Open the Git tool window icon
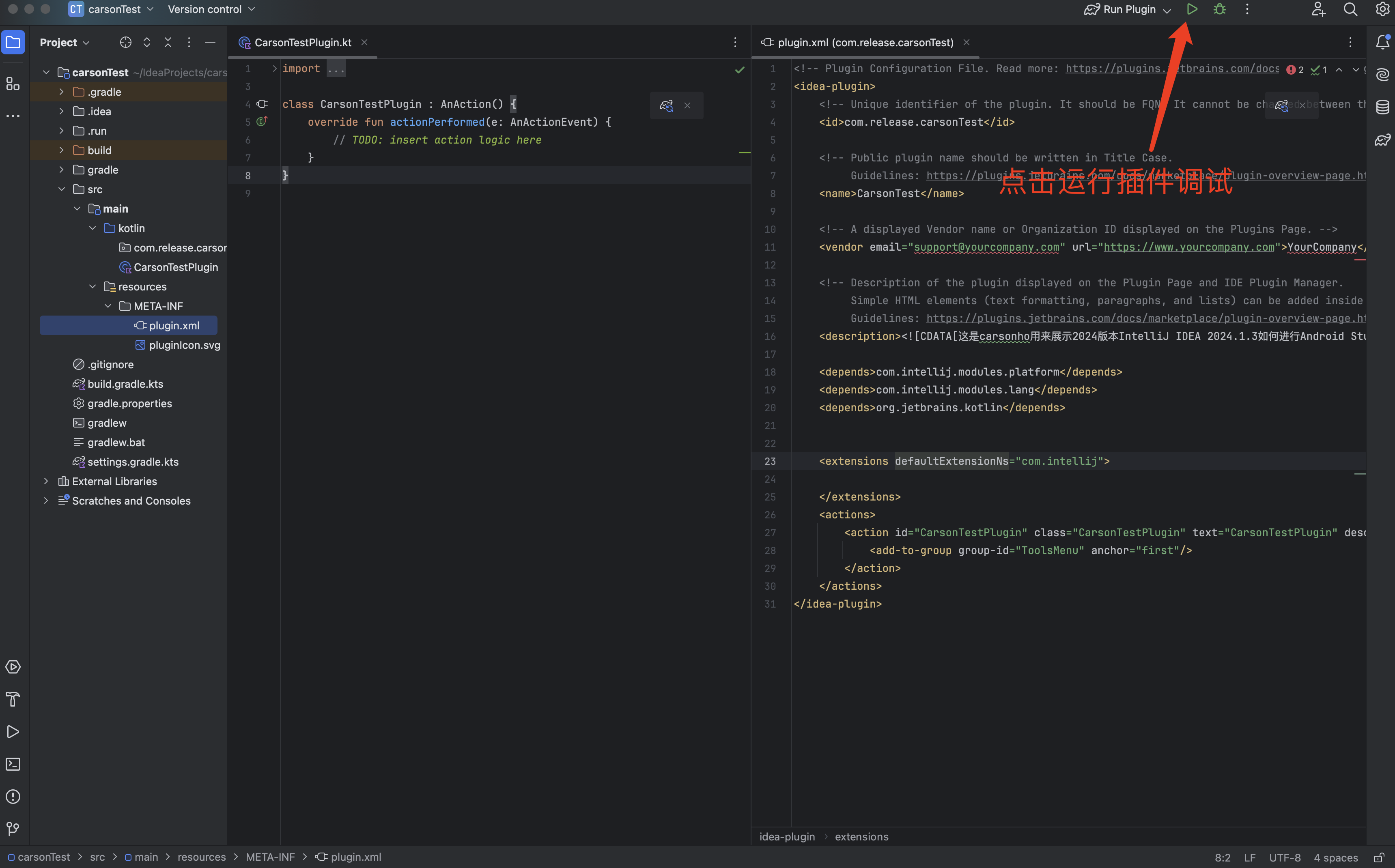The width and height of the screenshot is (1395, 868). pos(13,828)
